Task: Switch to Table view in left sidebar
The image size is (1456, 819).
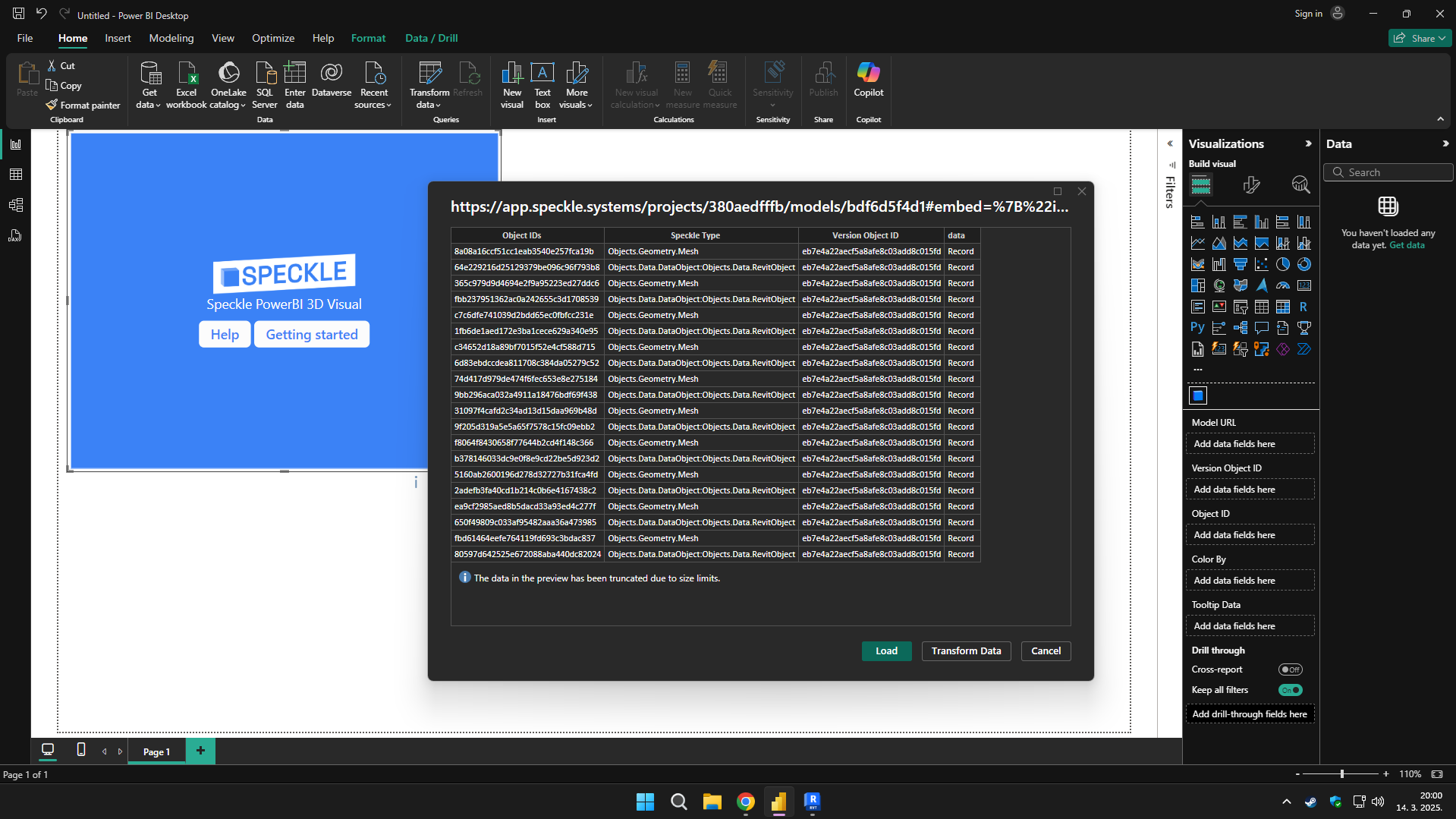Action: (15, 175)
